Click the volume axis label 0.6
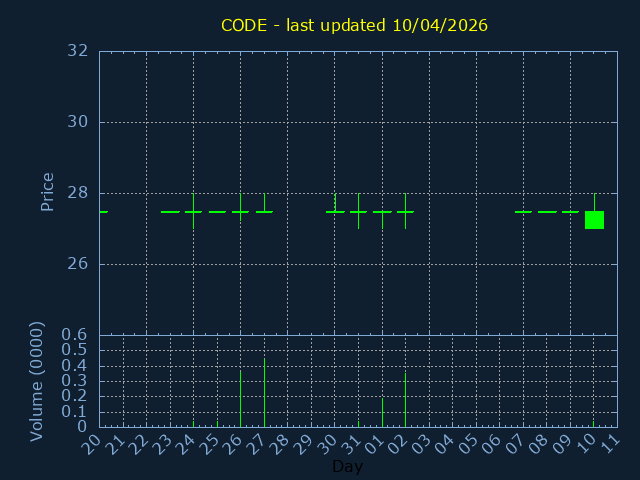This screenshot has height=480, width=640. [74, 335]
